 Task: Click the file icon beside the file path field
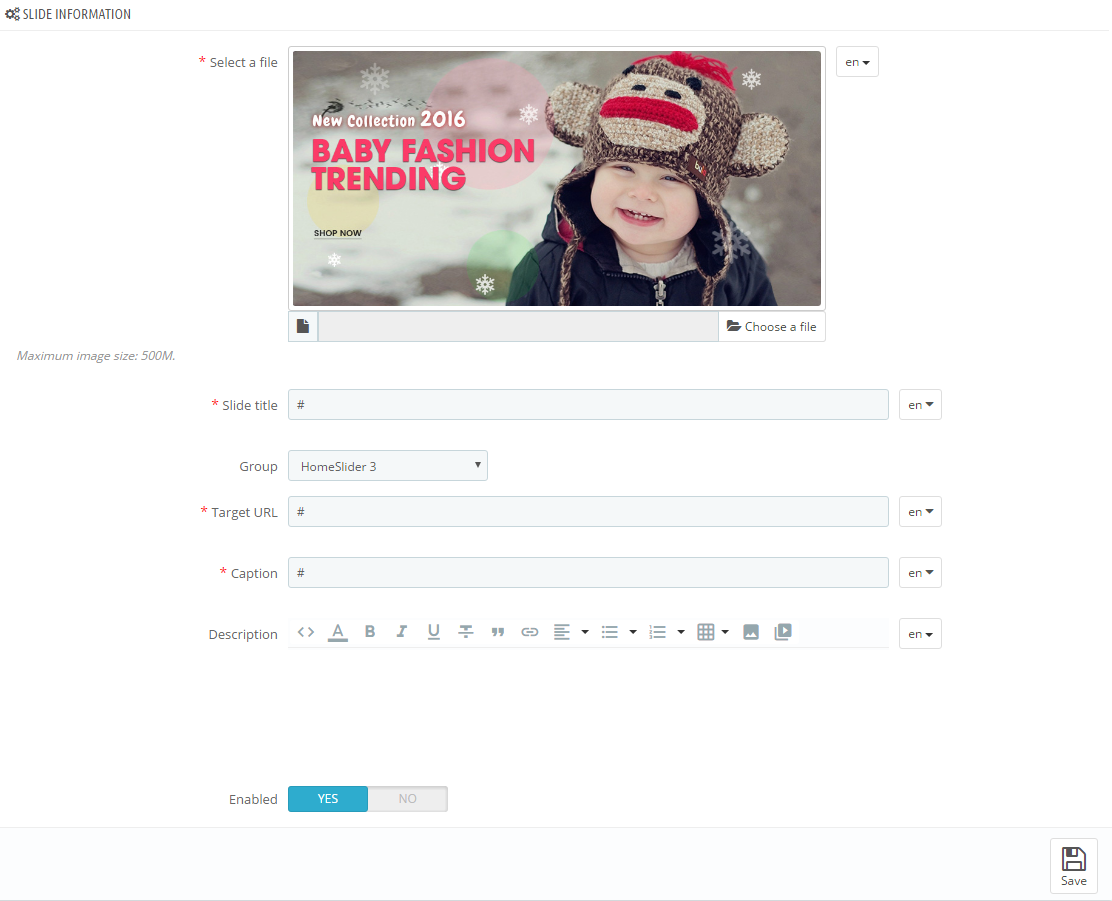(303, 326)
